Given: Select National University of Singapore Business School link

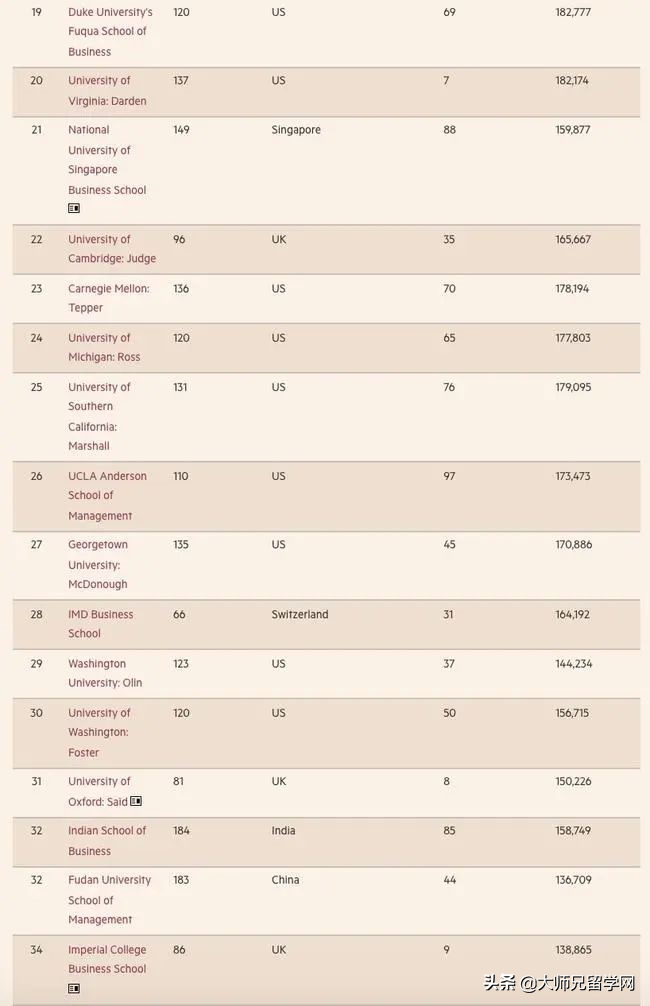Looking at the screenshot, I should pos(106,160).
